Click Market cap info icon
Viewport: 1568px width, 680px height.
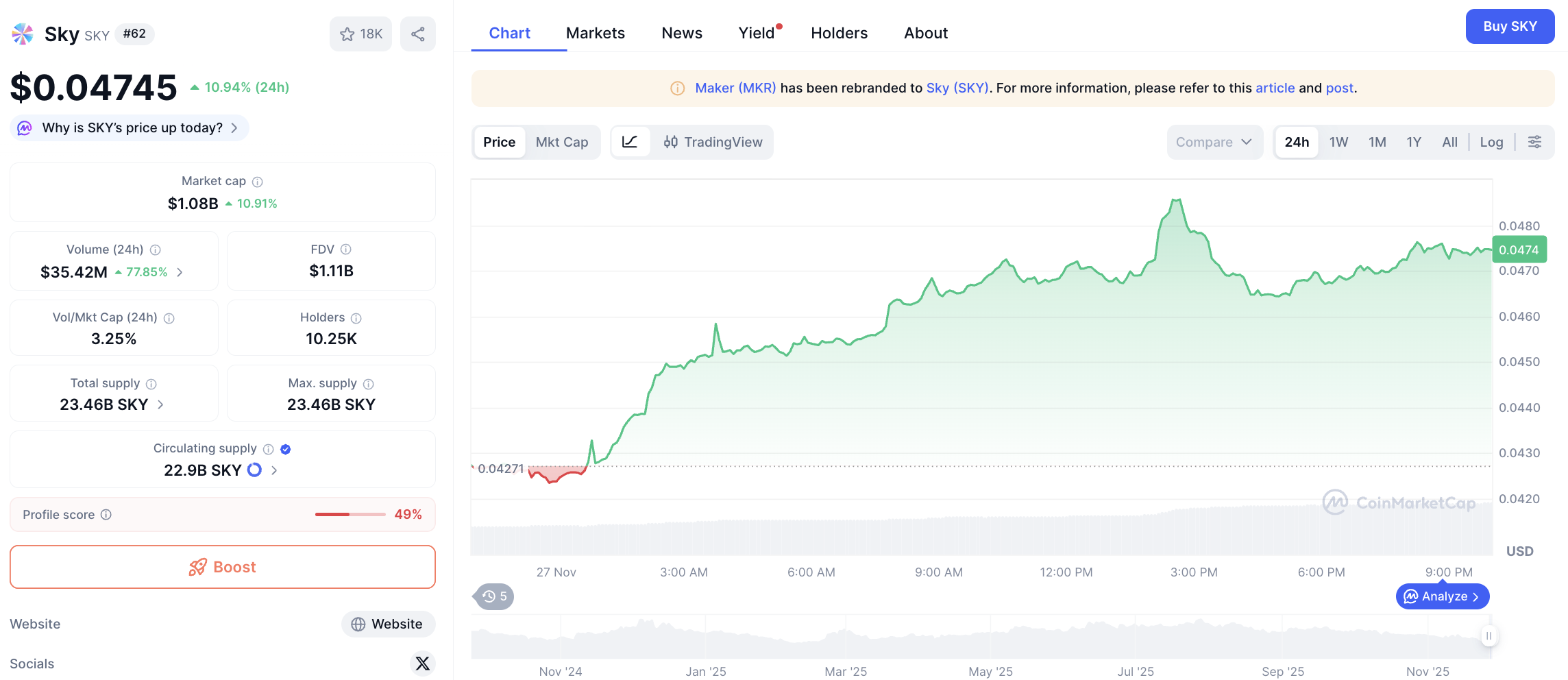258,182
